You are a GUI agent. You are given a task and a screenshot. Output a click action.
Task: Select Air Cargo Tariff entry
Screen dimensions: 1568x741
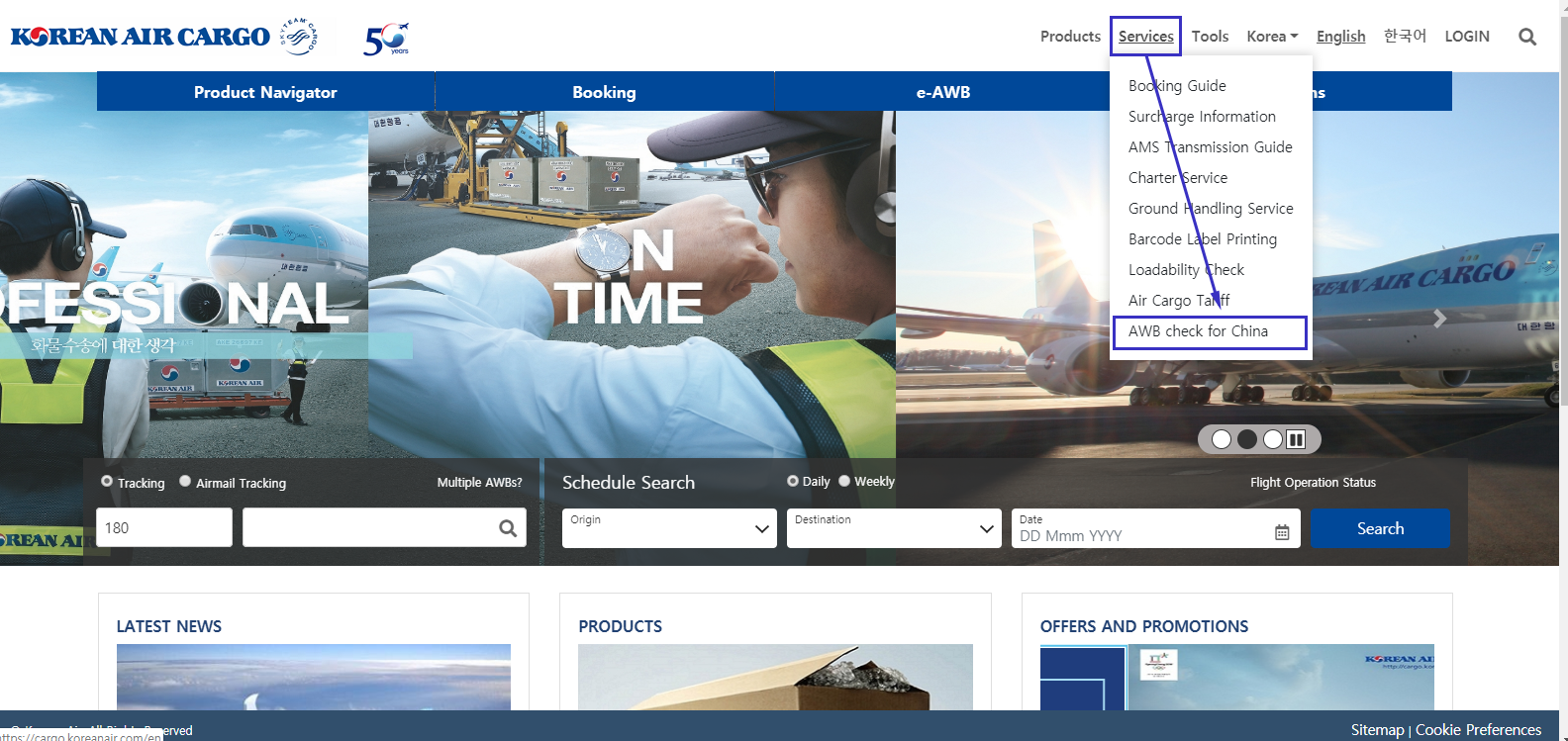click(1179, 301)
